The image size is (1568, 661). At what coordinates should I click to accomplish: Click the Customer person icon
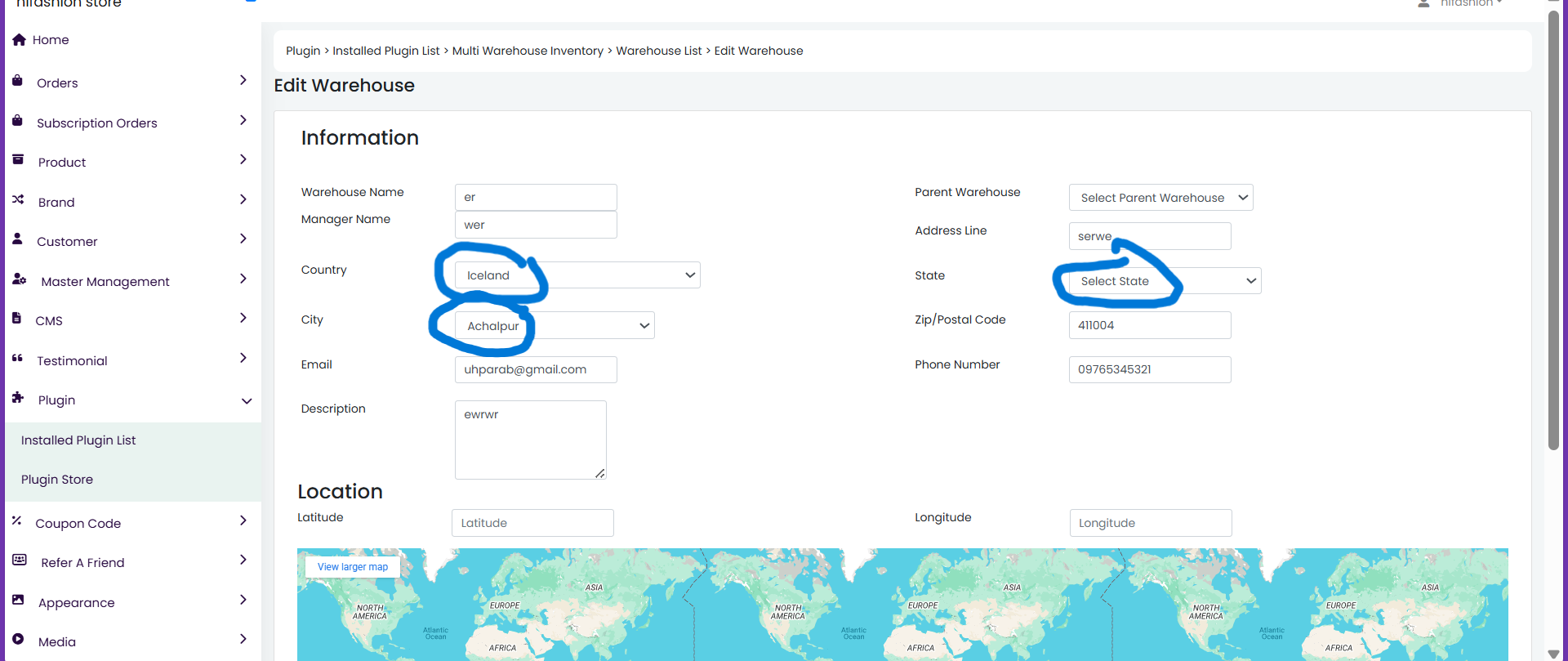click(x=17, y=239)
